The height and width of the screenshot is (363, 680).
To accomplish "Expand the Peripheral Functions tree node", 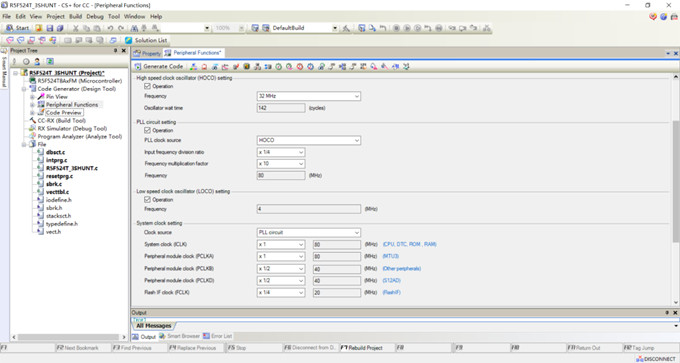I will pyautogui.click(x=32, y=105).
